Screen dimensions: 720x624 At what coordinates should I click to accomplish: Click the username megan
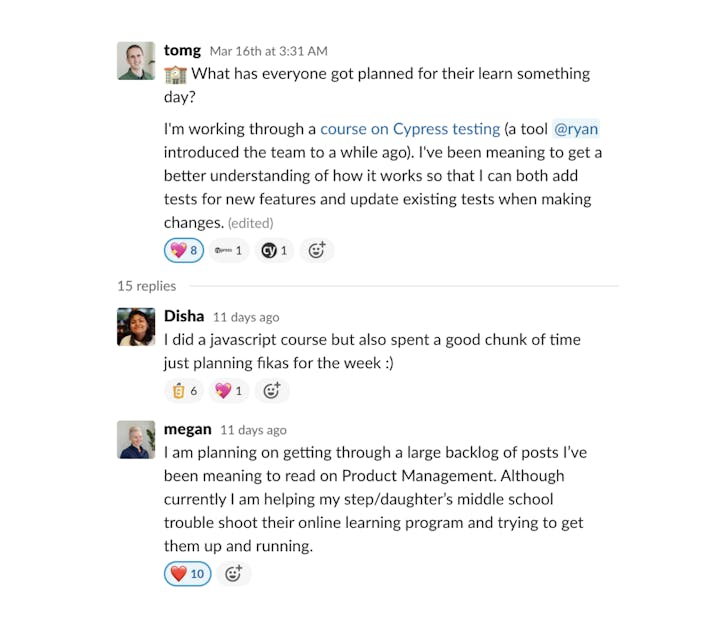tap(188, 429)
